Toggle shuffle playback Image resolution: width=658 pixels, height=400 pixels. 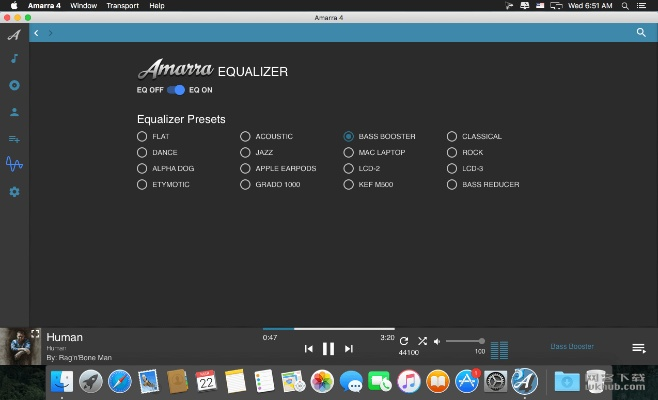[422, 341]
